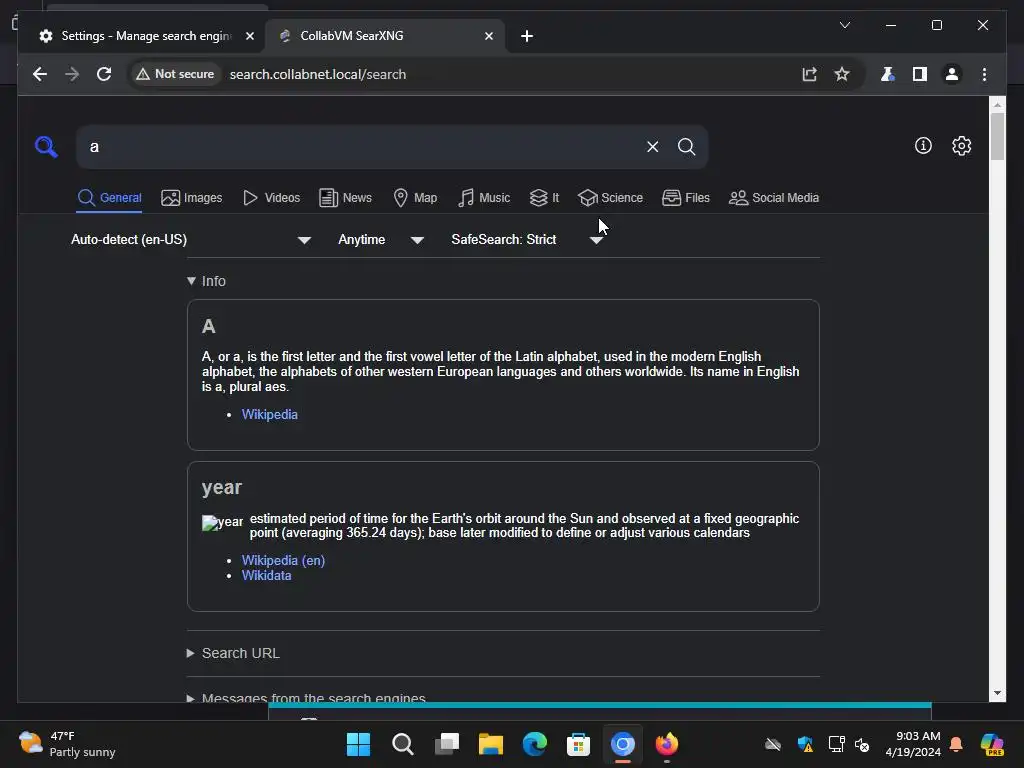Image resolution: width=1024 pixels, height=768 pixels.
Task: Open the clock and date flyout
Action: tap(913, 744)
